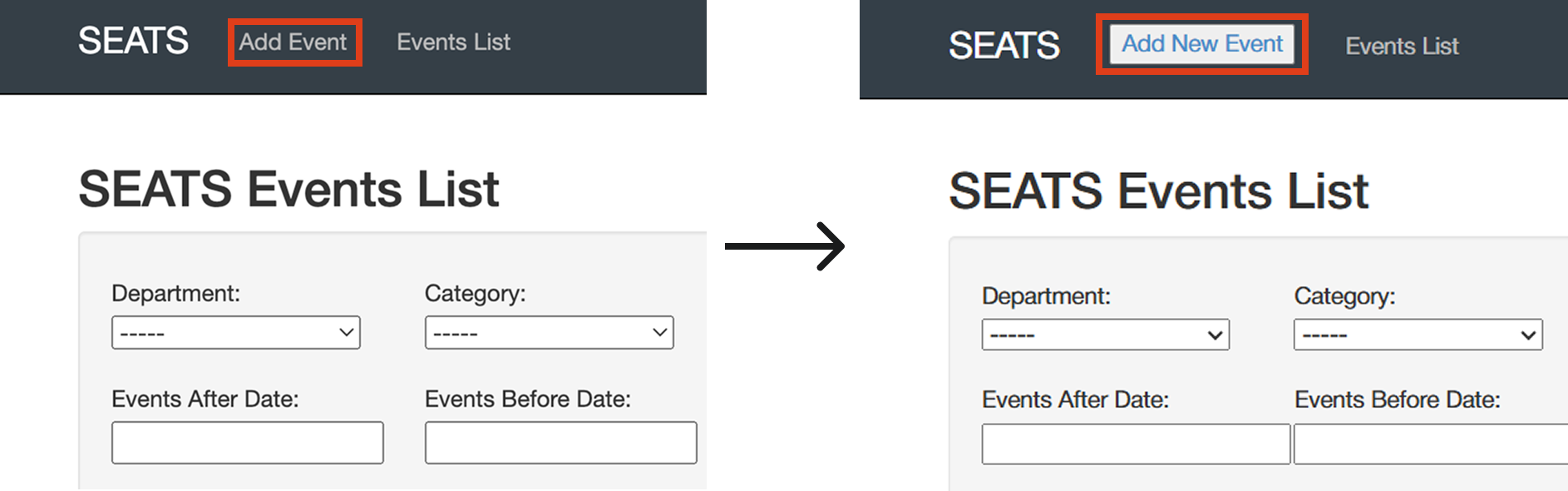Expand the Department dropdown in the after screenshot

point(1105,335)
